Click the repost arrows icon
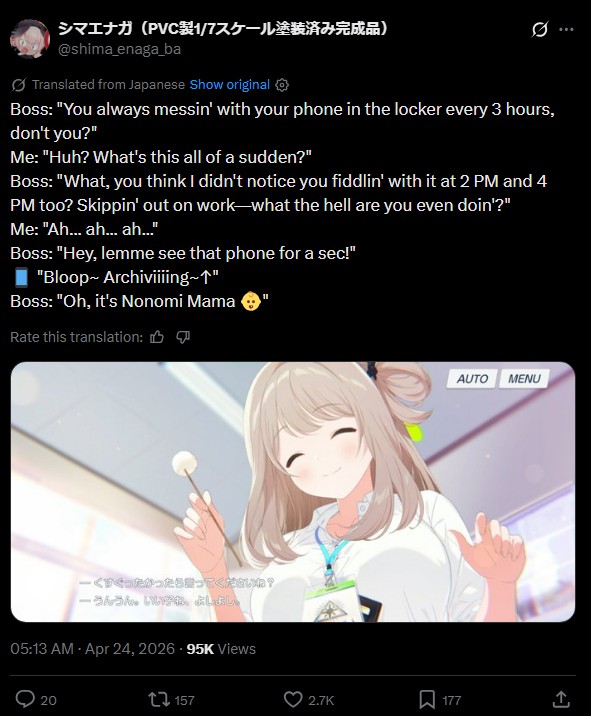This screenshot has height=716, width=591. pos(159,699)
